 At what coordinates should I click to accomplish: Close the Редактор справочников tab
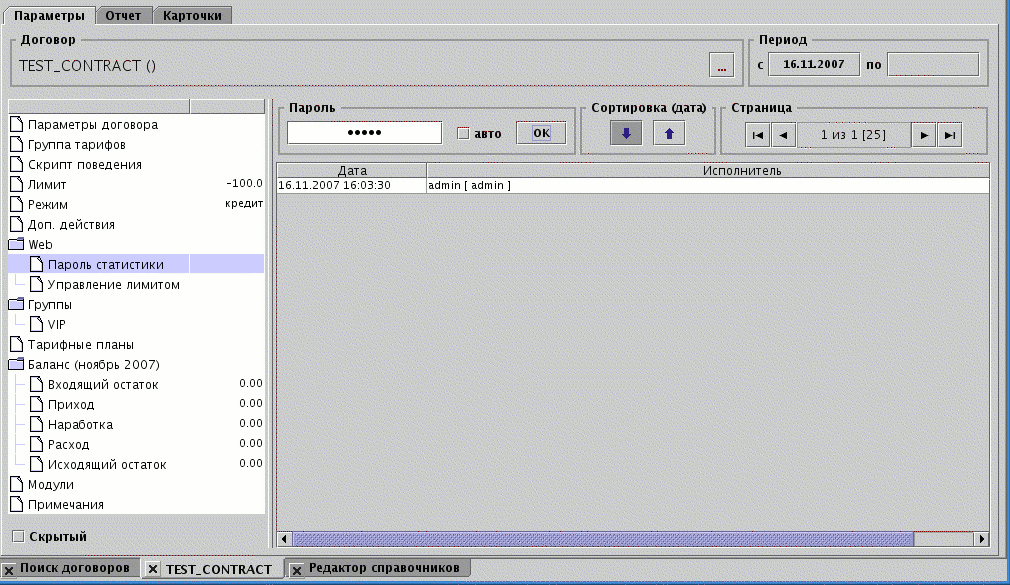click(x=297, y=569)
